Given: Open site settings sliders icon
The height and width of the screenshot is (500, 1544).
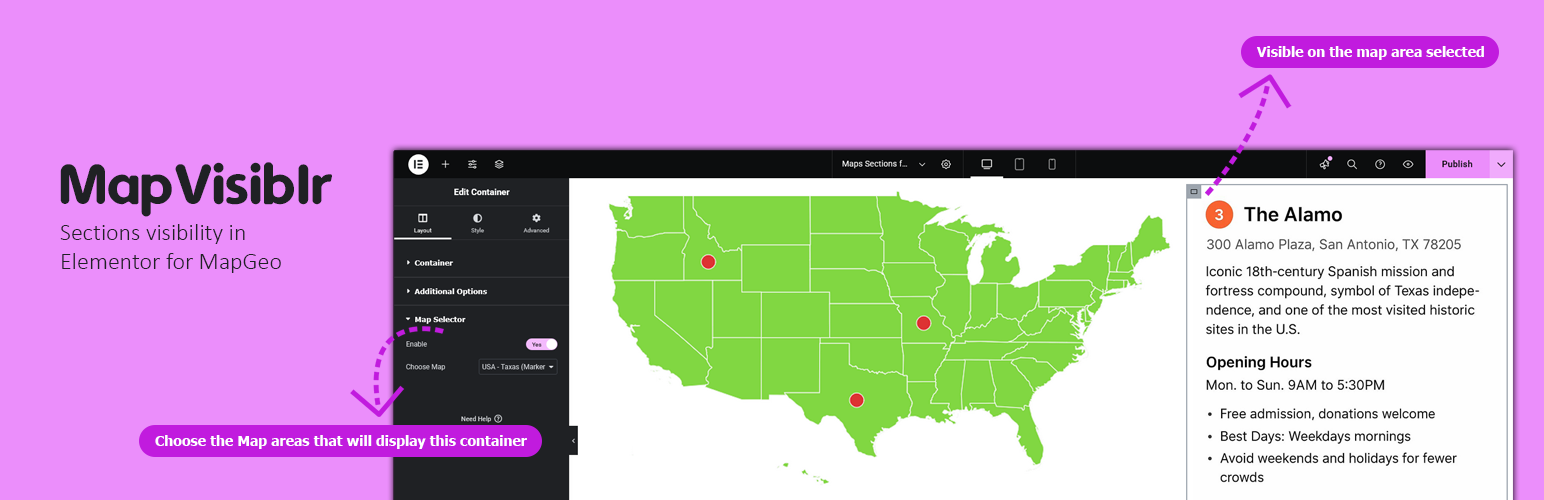Looking at the screenshot, I should click(472, 164).
